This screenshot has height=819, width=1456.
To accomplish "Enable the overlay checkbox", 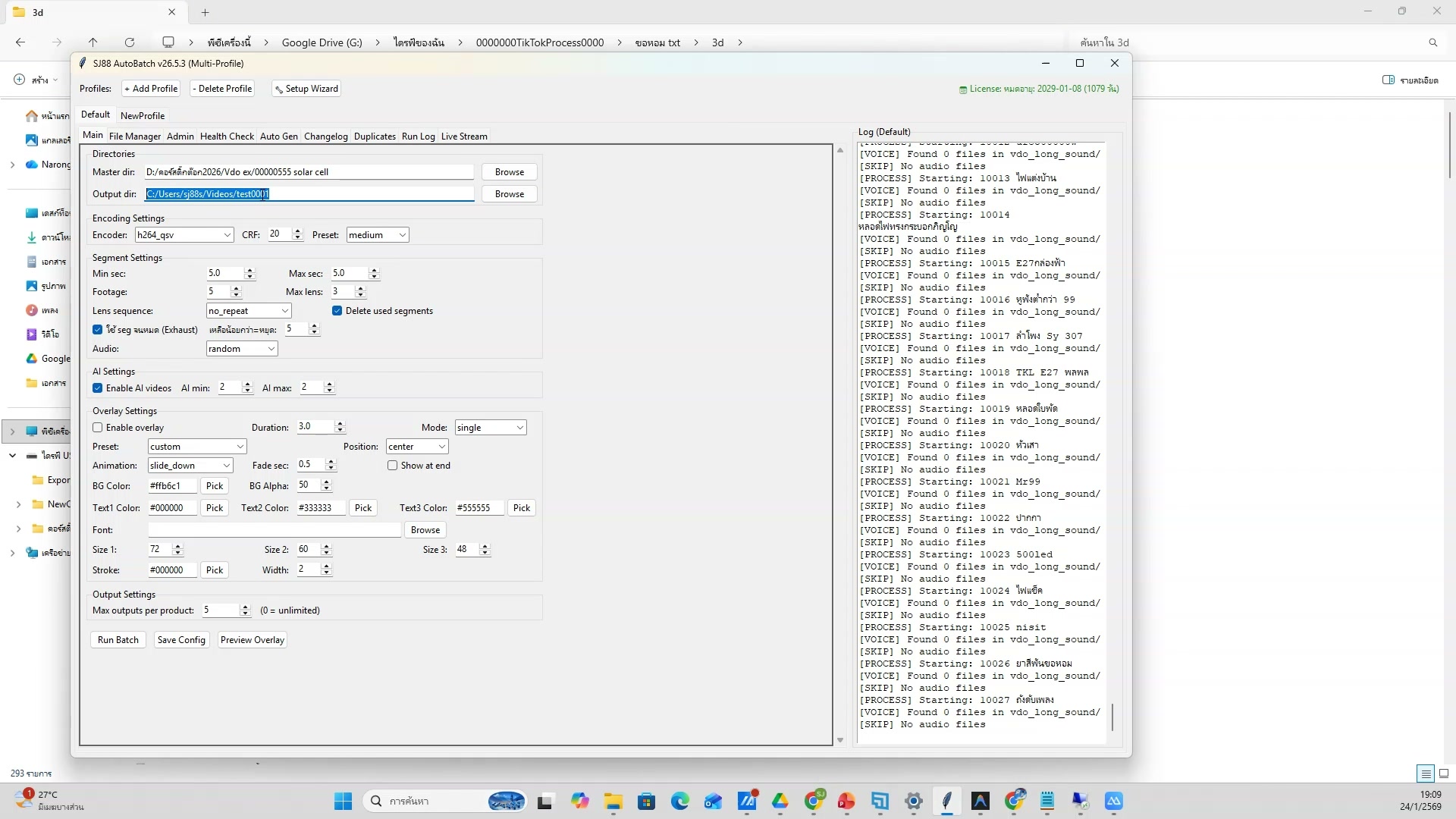I will pos(97,427).
